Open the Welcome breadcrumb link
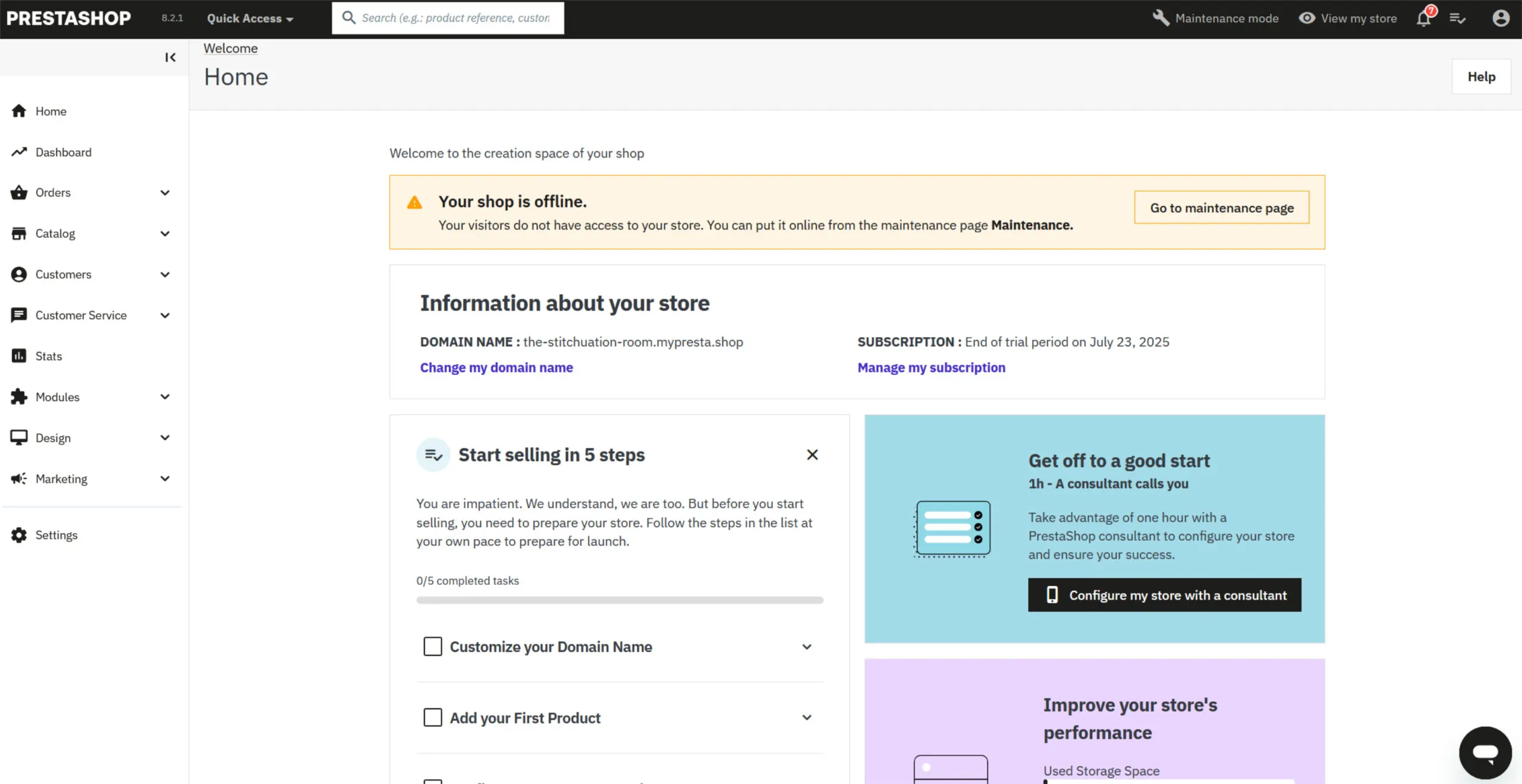The width and height of the screenshot is (1522, 784). (x=230, y=48)
